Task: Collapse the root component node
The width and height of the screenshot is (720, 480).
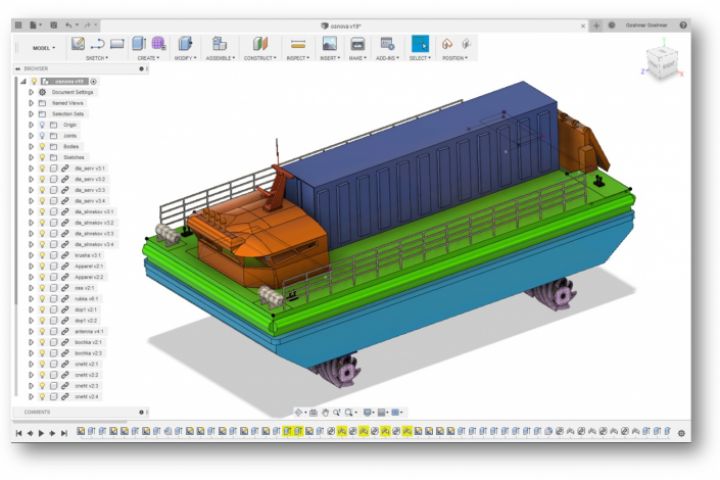Action: [23, 81]
